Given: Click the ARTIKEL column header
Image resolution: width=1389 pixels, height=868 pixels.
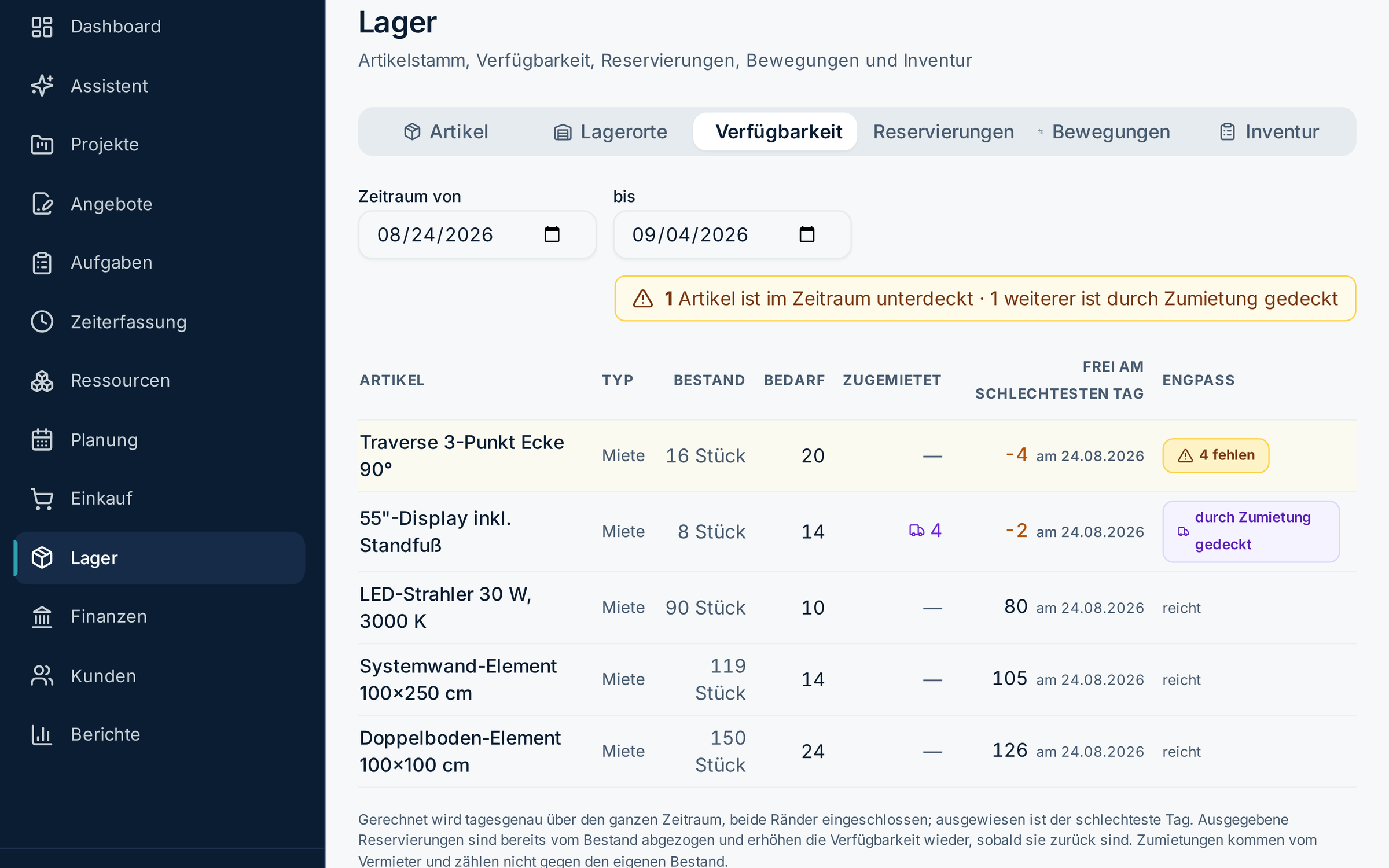Looking at the screenshot, I should (392, 380).
